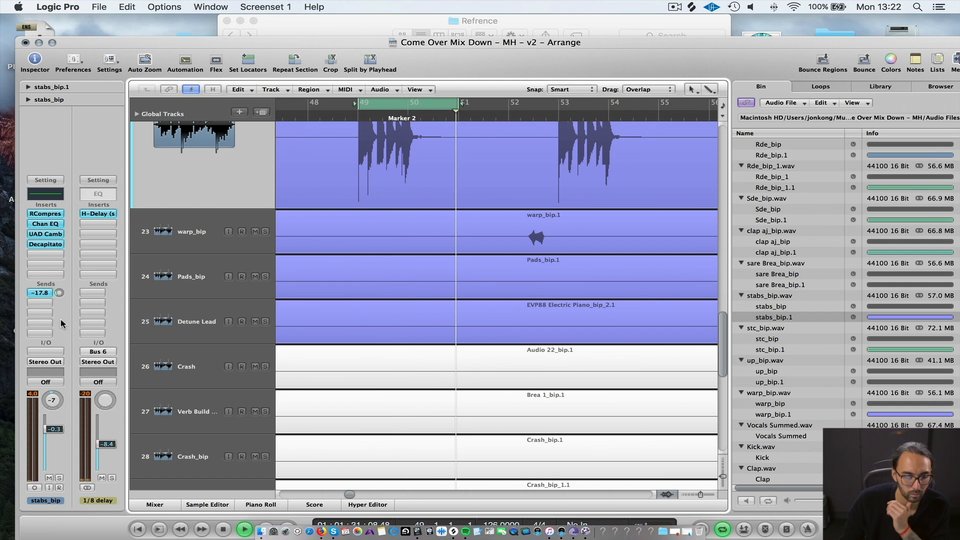This screenshot has height=540, width=960.
Task: Record-enable the Crash track
Action: pyautogui.click(x=242, y=366)
